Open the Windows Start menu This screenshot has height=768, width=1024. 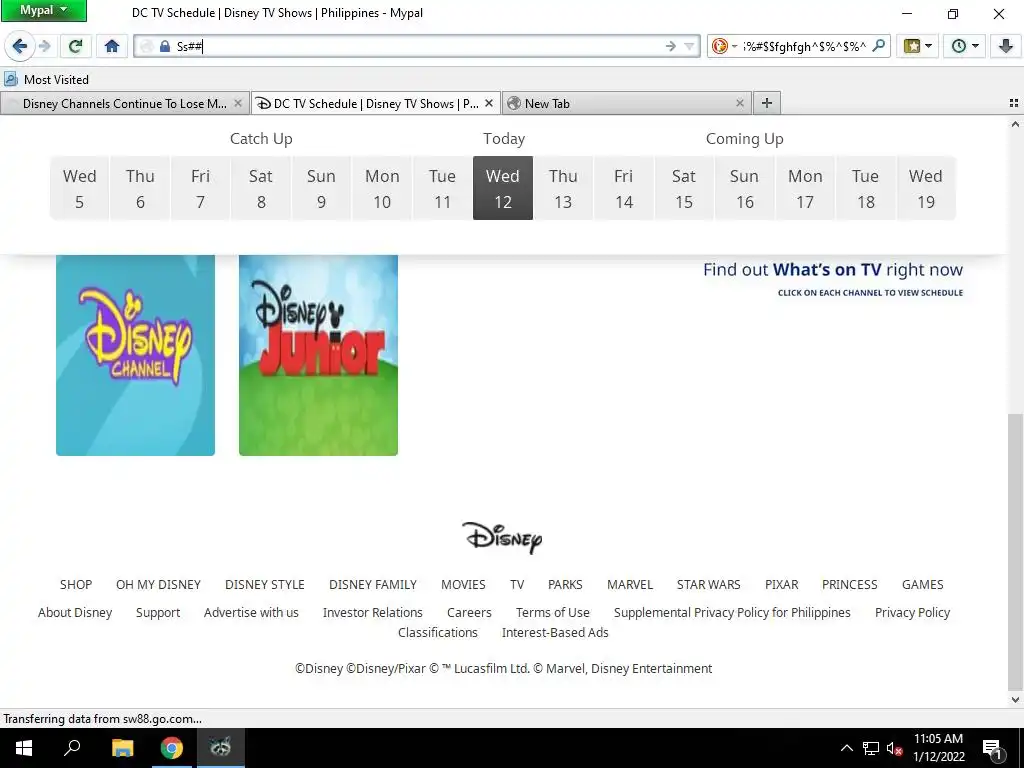(24, 748)
